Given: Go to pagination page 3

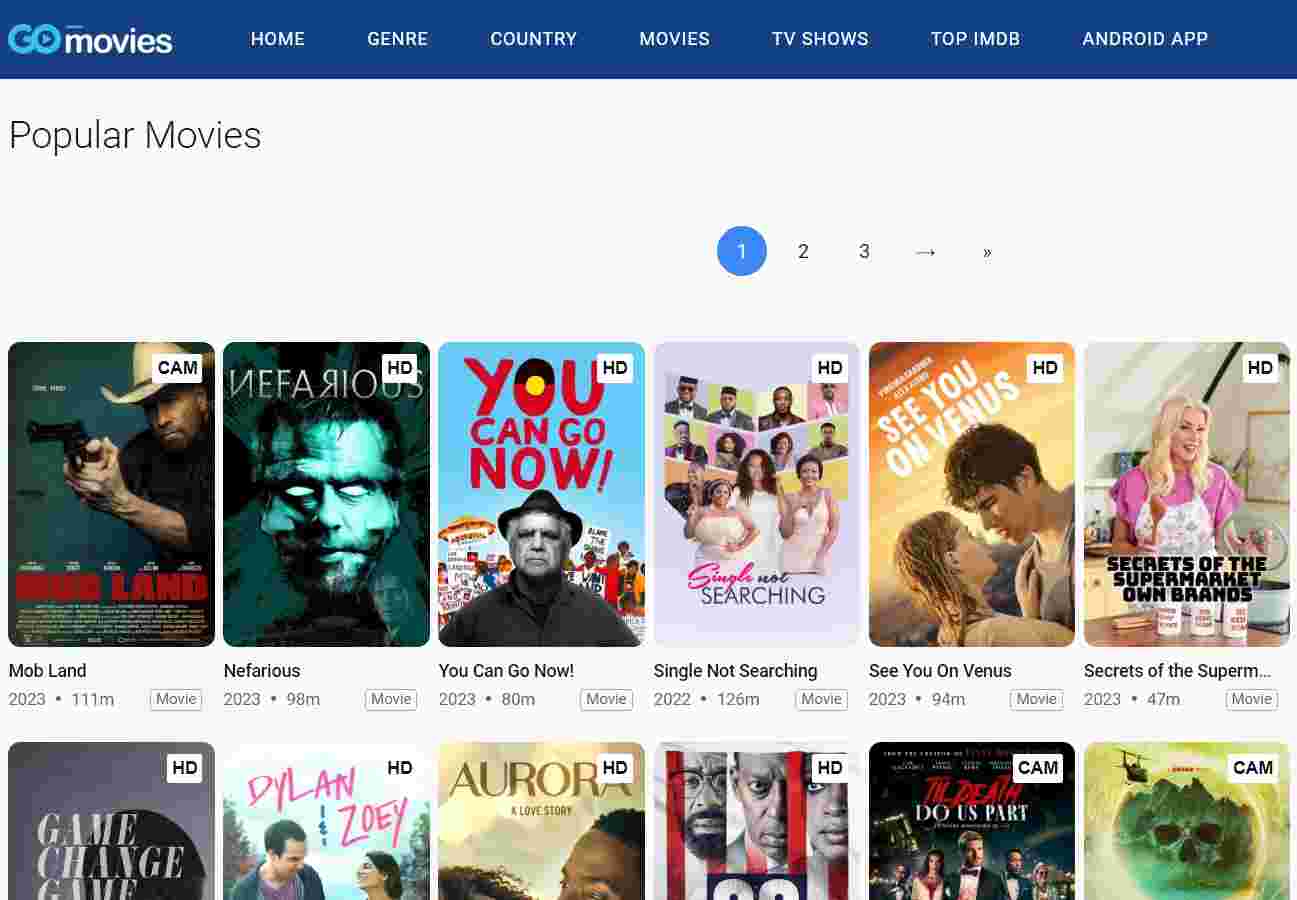Looking at the screenshot, I should 864,251.
